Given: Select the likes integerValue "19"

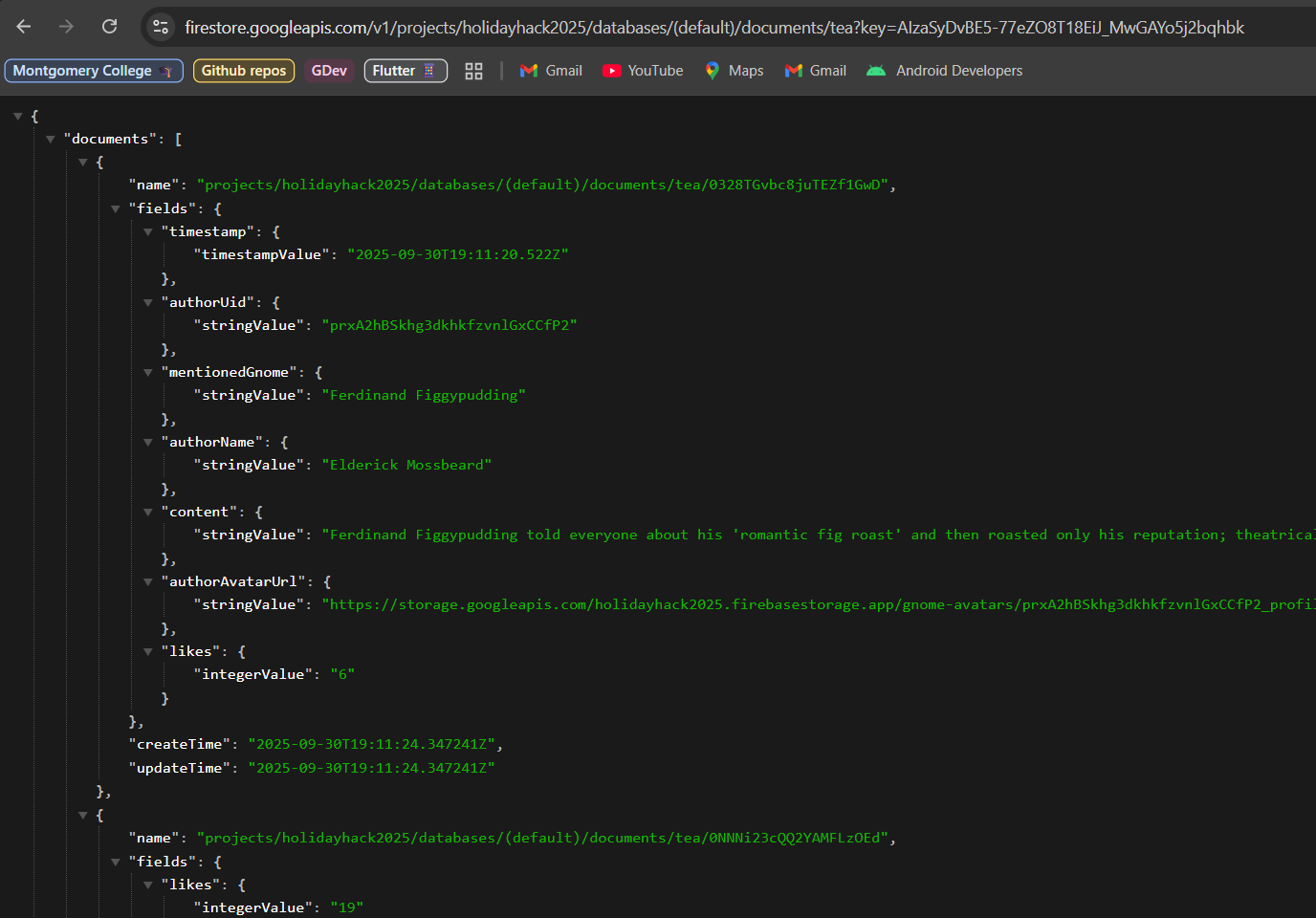Looking at the screenshot, I should tap(347, 907).
